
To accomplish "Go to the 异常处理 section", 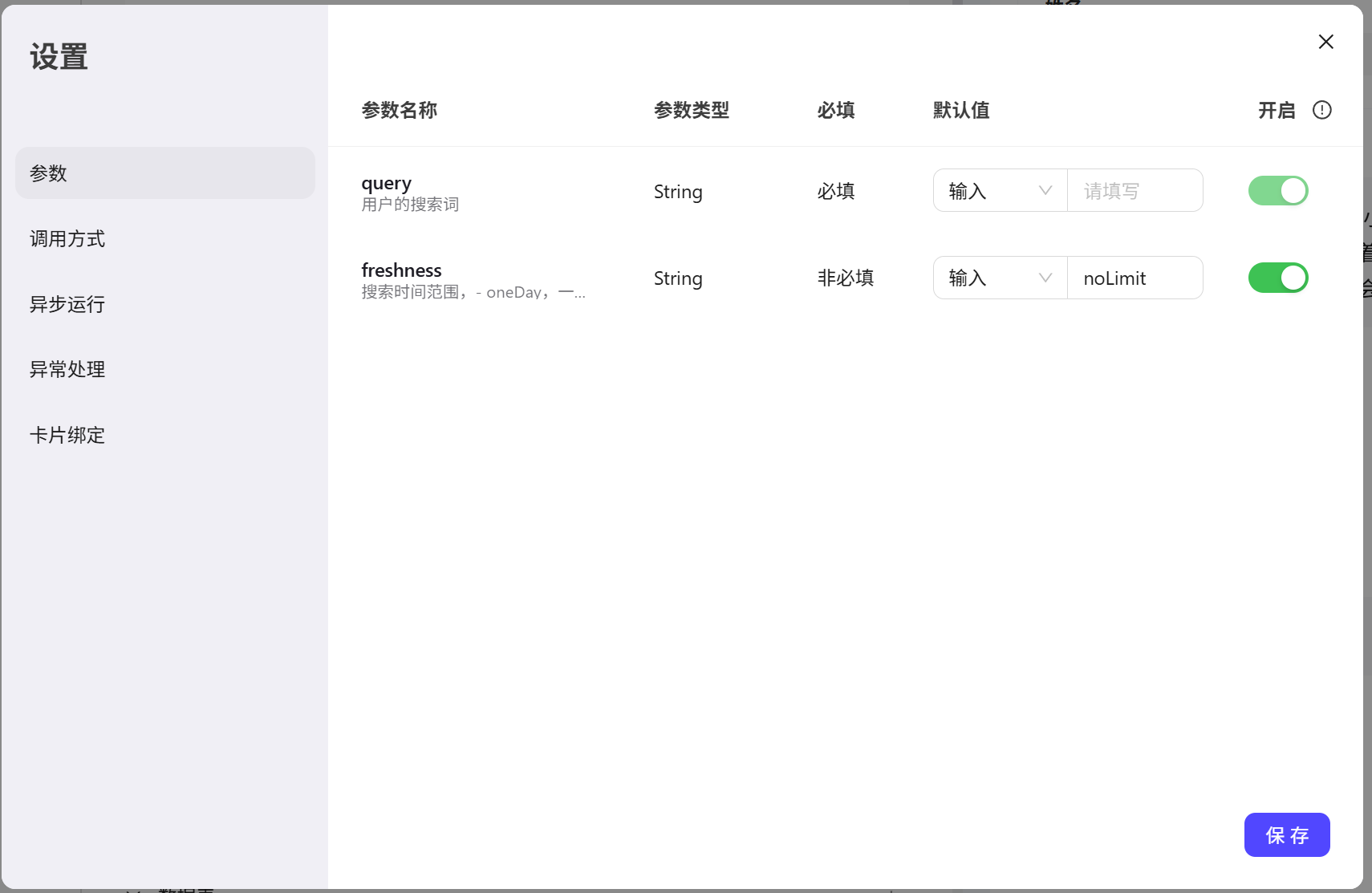I will point(67,370).
